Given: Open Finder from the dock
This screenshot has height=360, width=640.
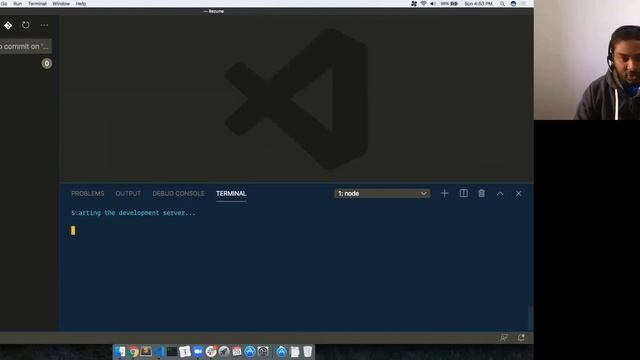Looking at the screenshot, I should (120, 351).
